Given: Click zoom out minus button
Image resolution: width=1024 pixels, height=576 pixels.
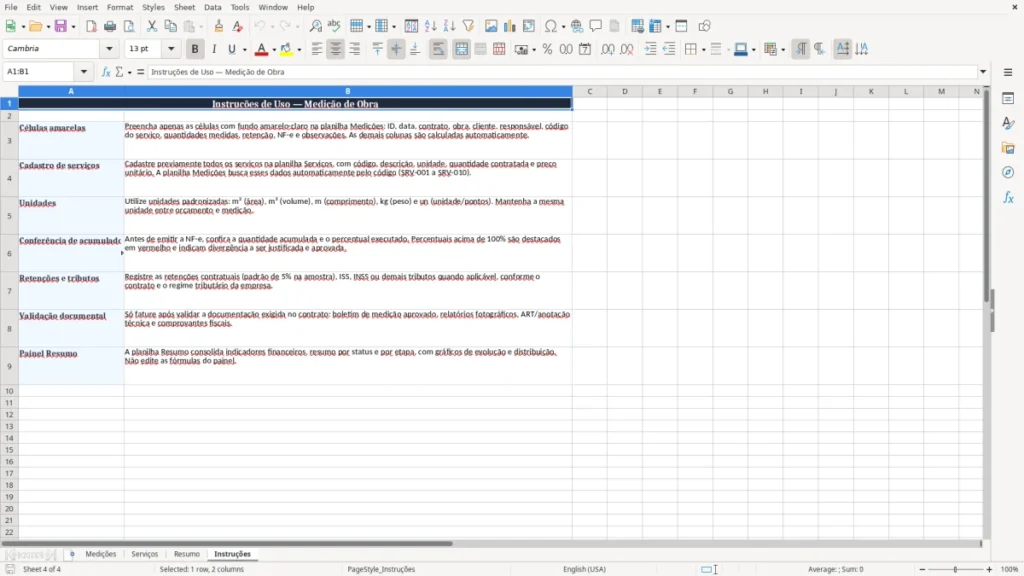Looking at the screenshot, I should [x=922, y=569].
